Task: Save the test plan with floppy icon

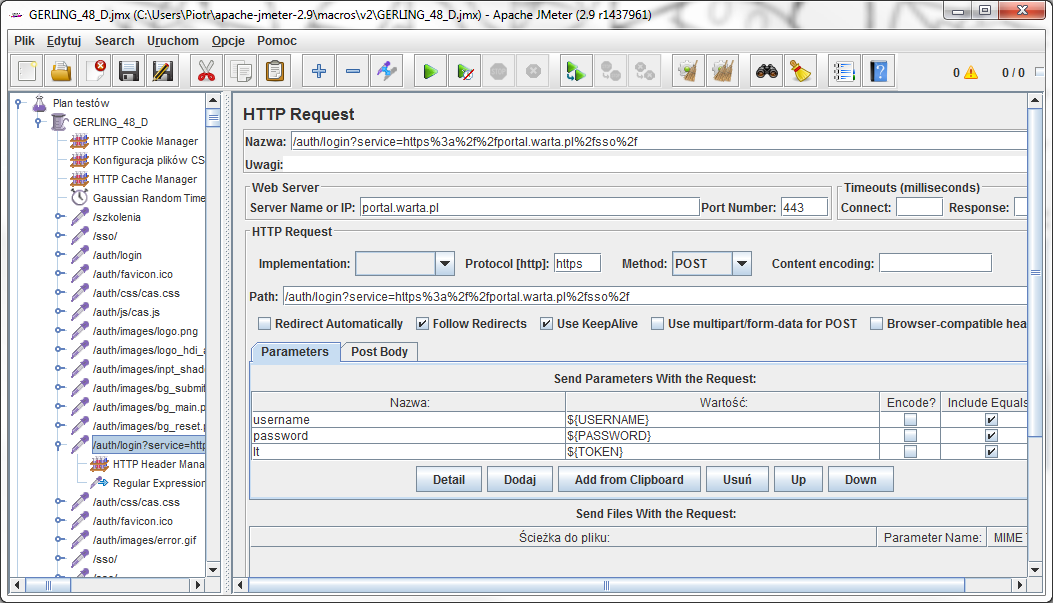Action: 129,71
